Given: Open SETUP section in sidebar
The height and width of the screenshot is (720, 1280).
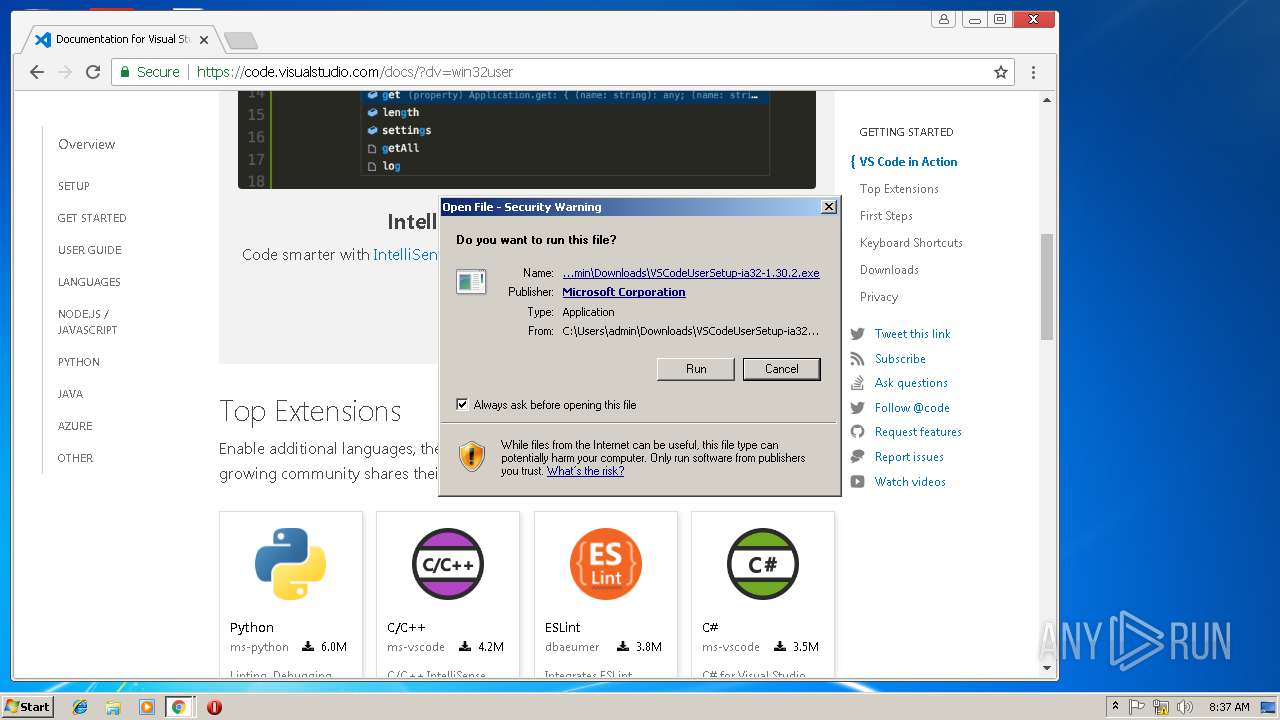Looking at the screenshot, I should pyautogui.click(x=74, y=186).
